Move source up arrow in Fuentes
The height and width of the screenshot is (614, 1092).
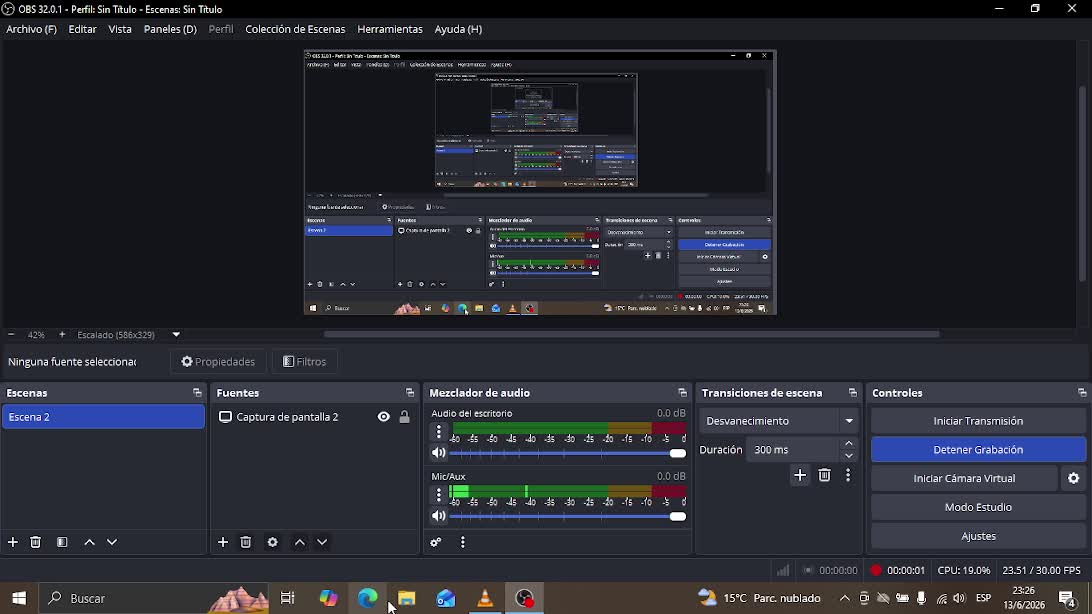click(x=299, y=542)
